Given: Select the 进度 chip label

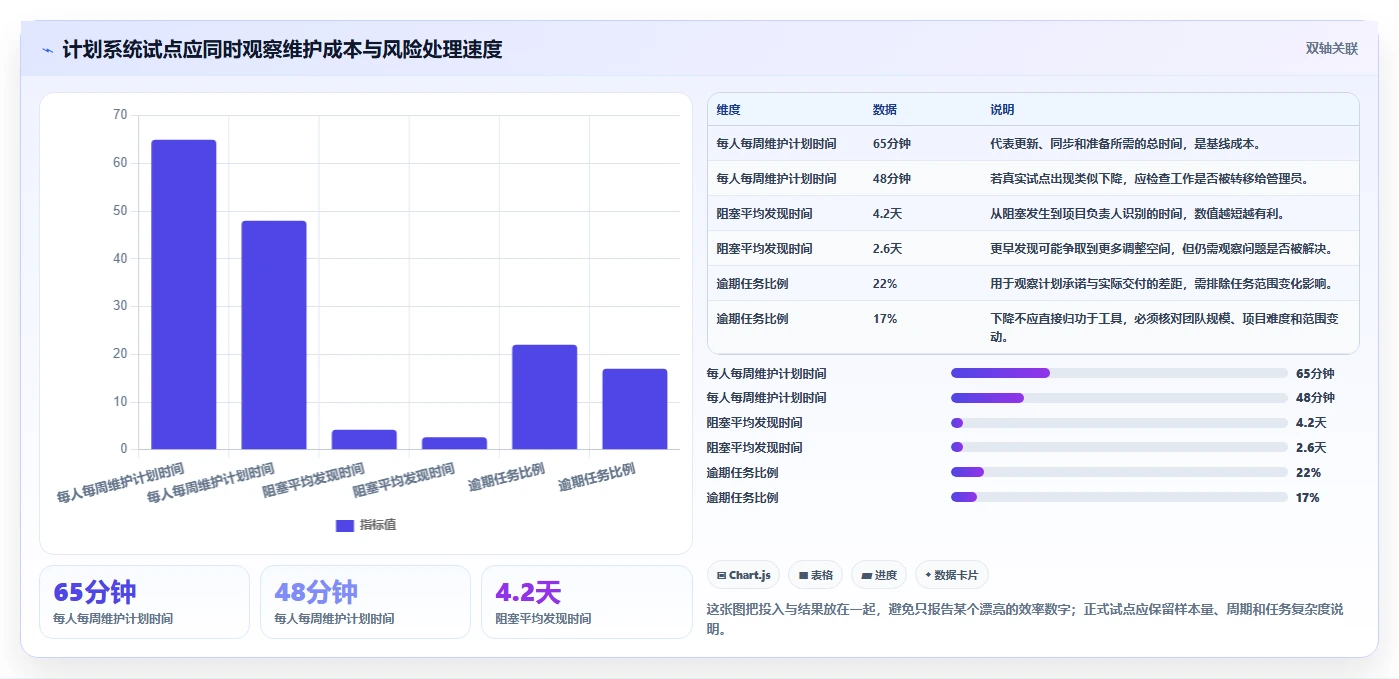Looking at the screenshot, I should click(886, 575).
